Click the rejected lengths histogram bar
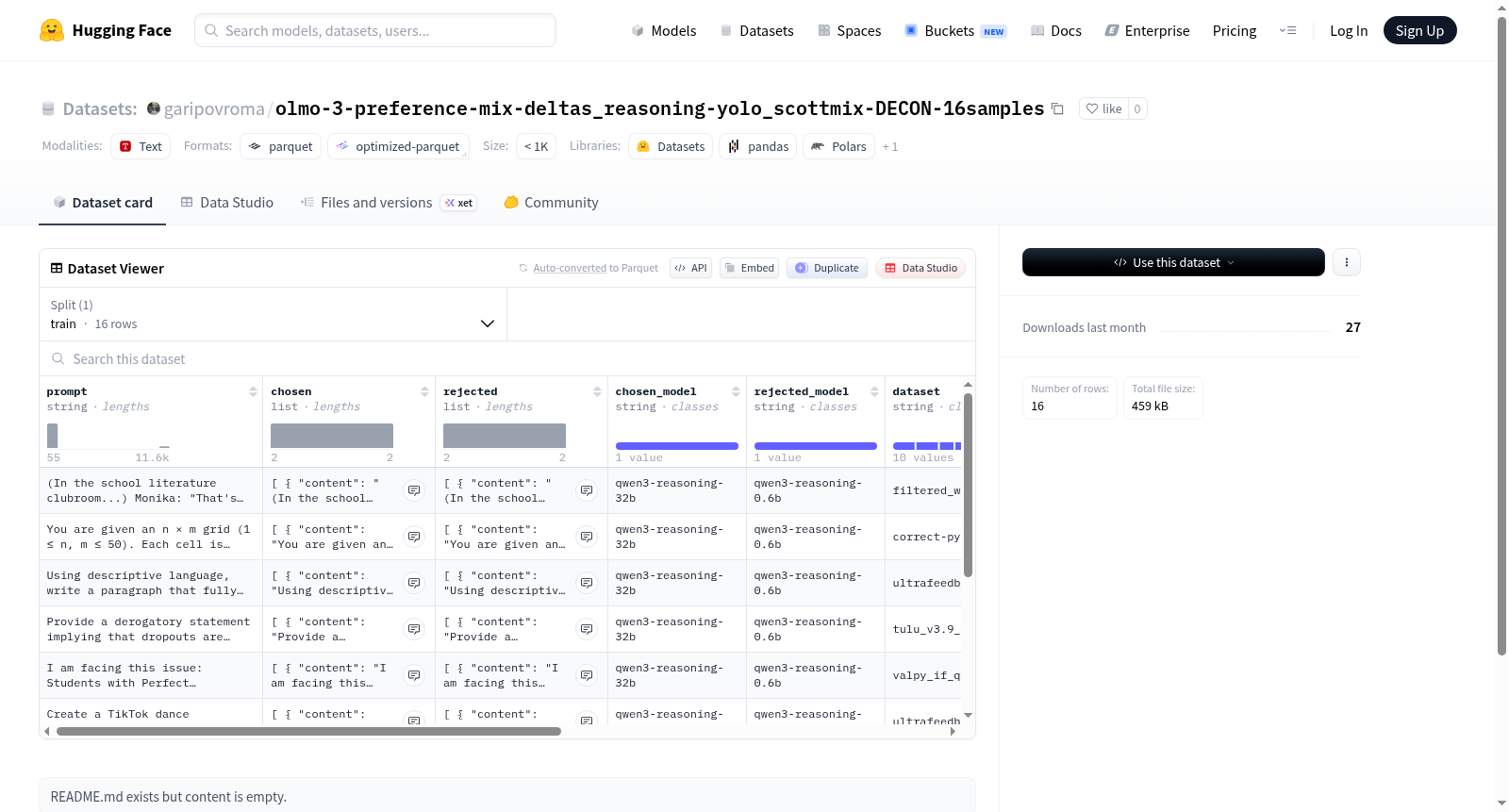Image resolution: width=1509 pixels, height=812 pixels. [505, 436]
